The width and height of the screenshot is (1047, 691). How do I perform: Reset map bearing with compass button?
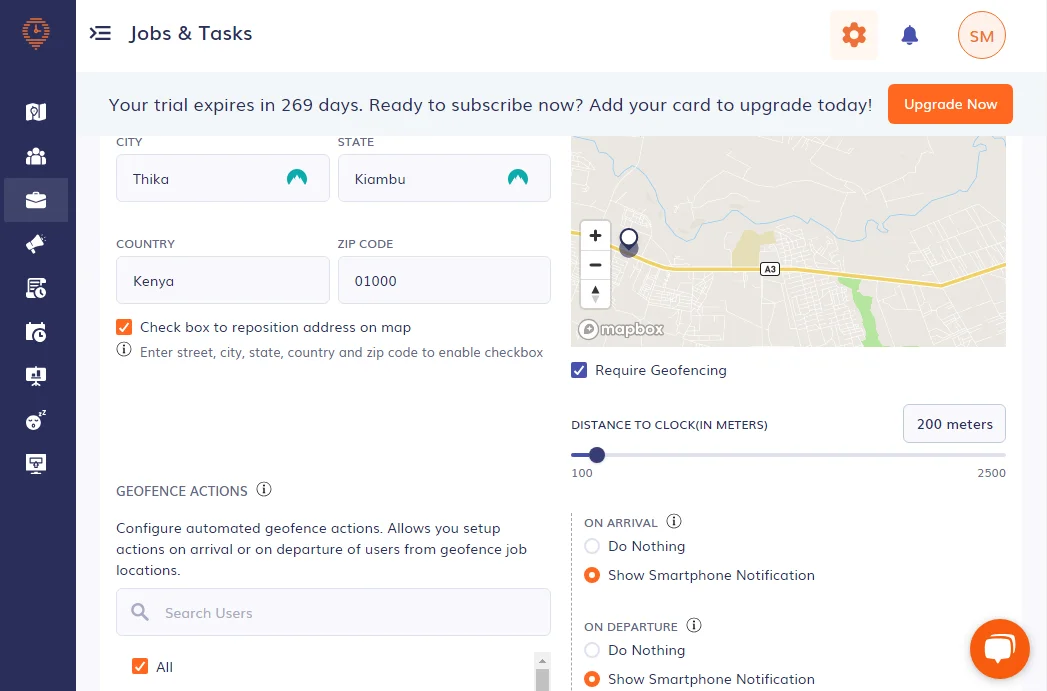595,294
